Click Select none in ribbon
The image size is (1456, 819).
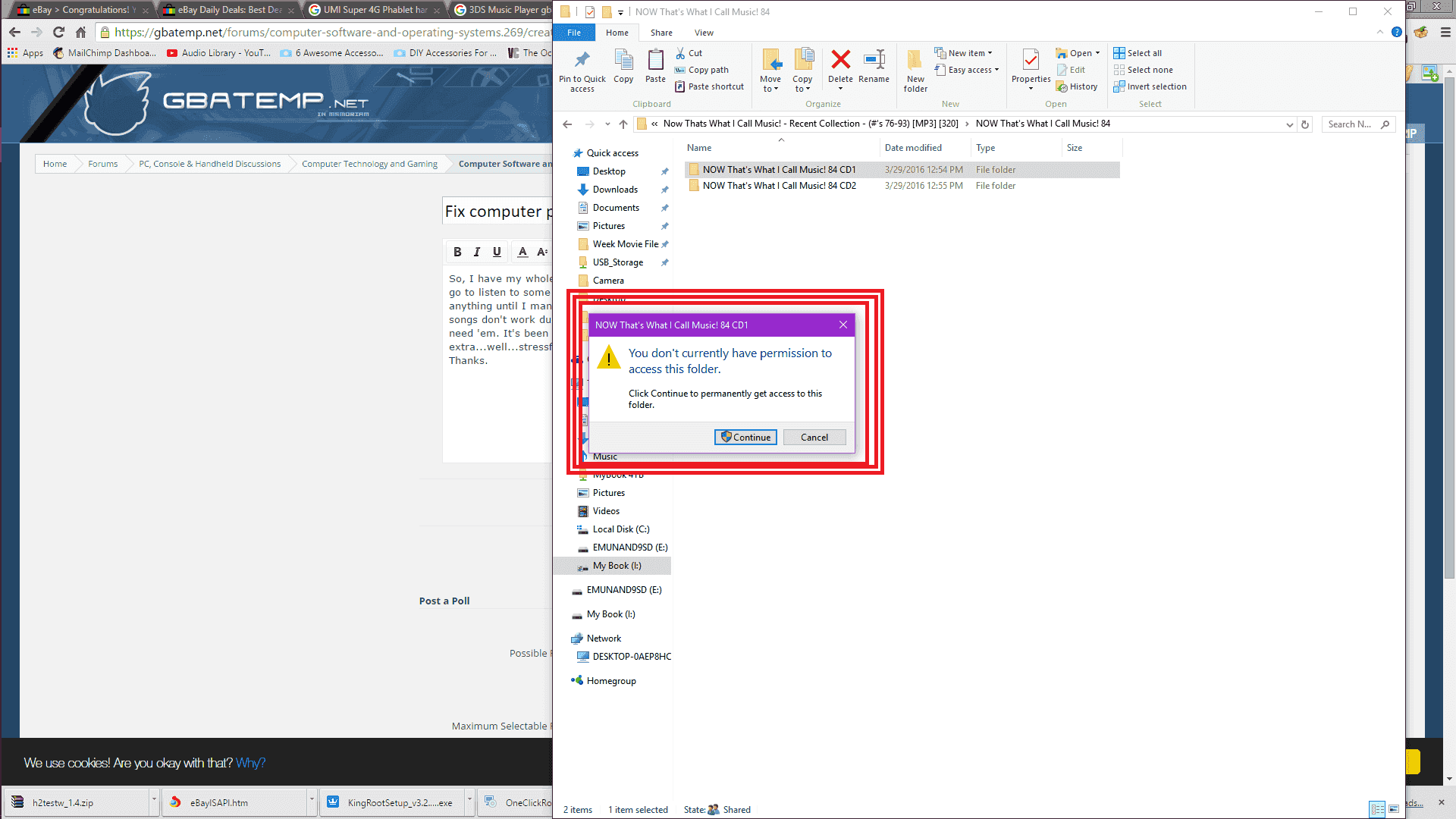(1143, 70)
